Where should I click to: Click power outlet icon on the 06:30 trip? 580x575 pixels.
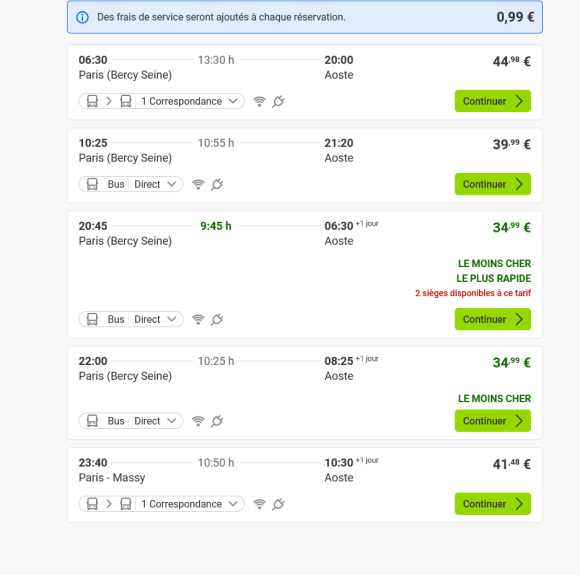pyautogui.click(x=278, y=101)
